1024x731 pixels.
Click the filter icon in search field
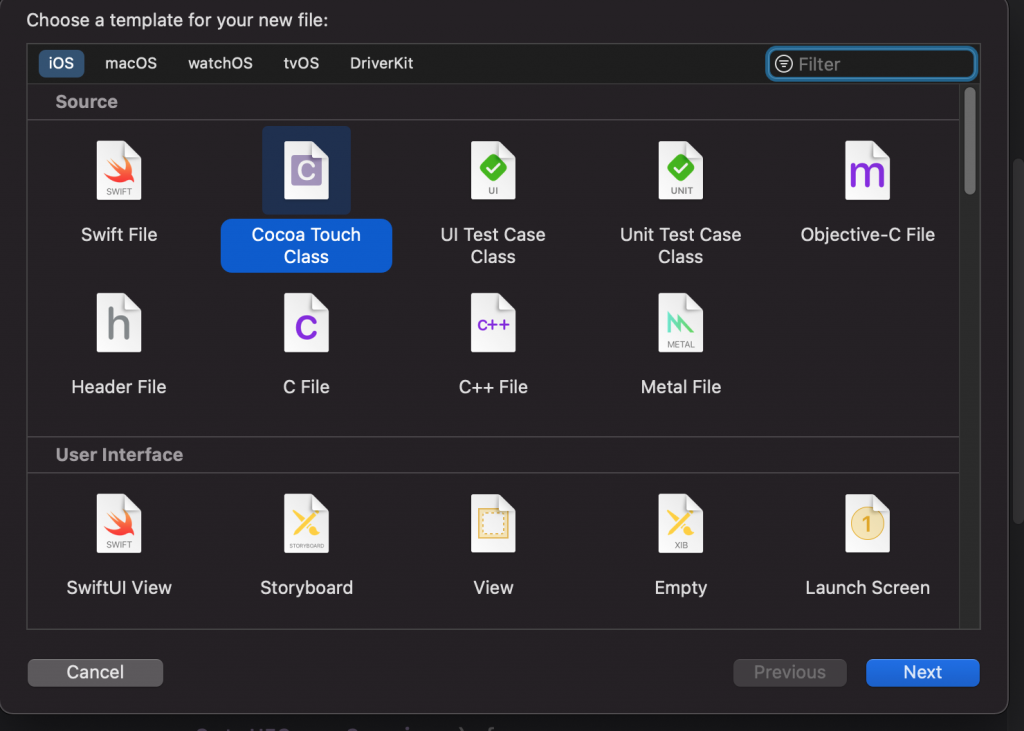coord(783,64)
